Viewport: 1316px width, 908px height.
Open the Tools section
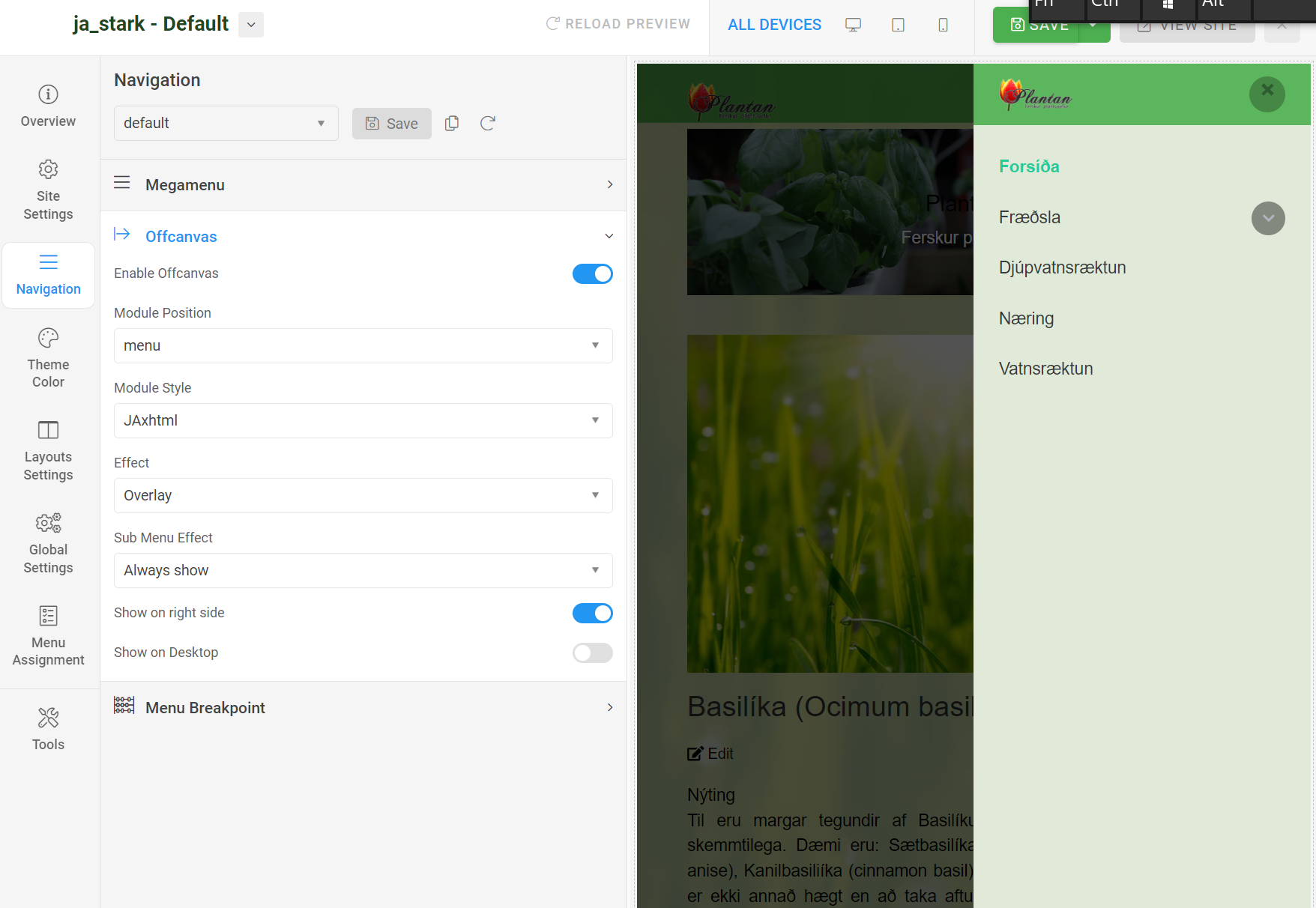coord(48,730)
